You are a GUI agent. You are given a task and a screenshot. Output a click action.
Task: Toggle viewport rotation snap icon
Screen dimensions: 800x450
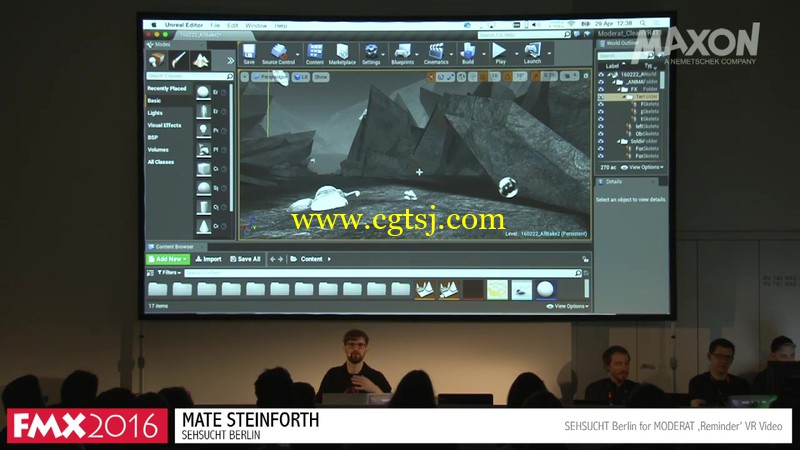point(508,77)
